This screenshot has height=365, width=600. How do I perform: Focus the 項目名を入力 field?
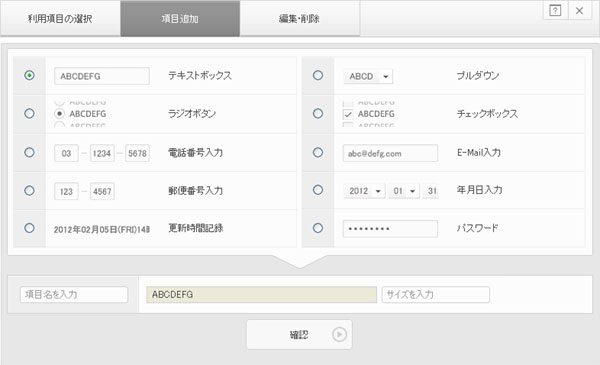74,295
